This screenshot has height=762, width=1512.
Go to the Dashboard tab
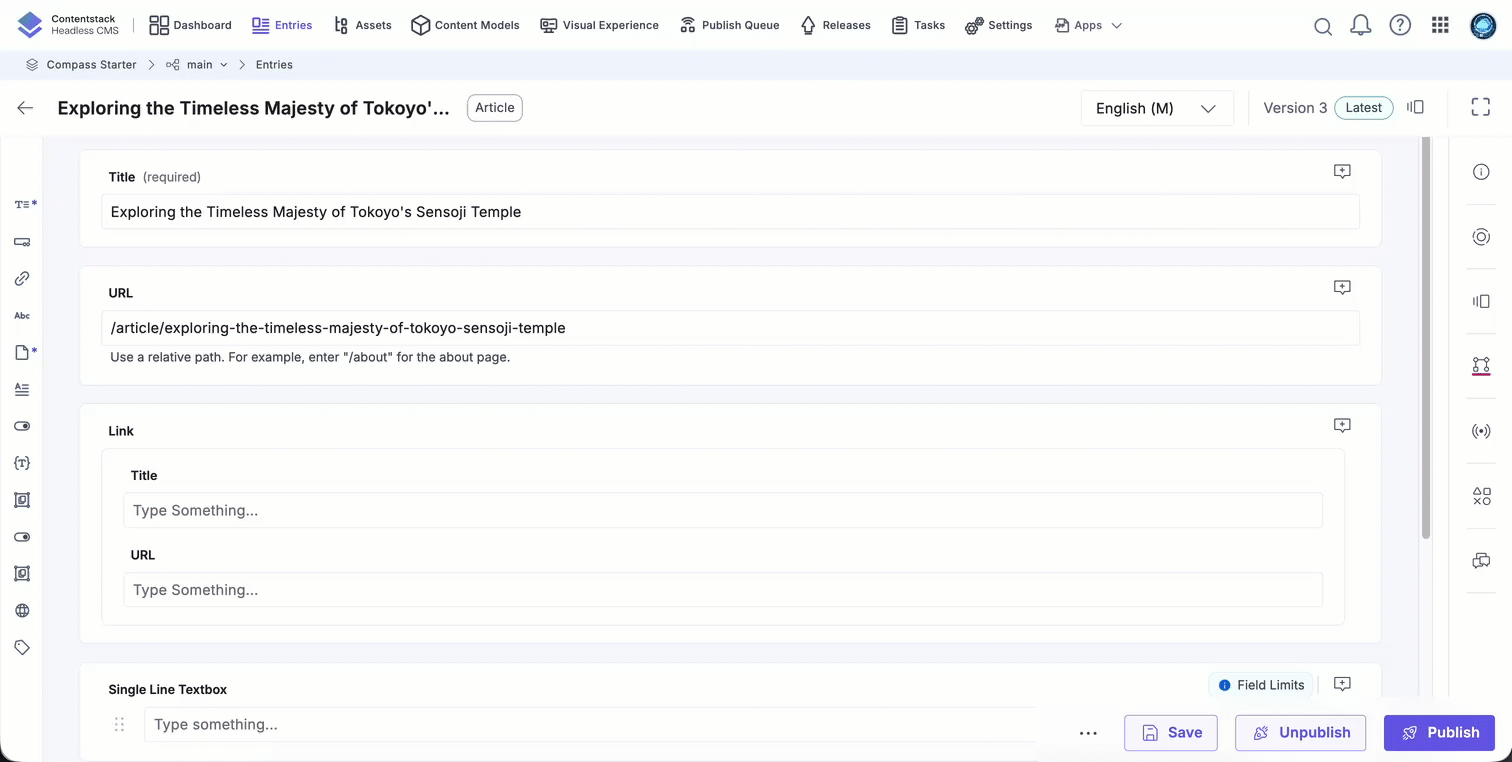click(x=190, y=25)
